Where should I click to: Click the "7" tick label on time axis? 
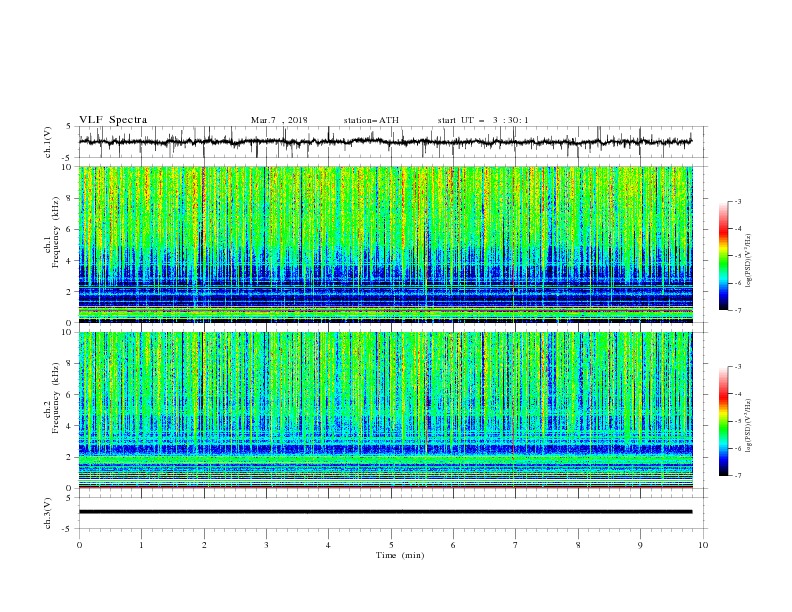[x=516, y=545]
